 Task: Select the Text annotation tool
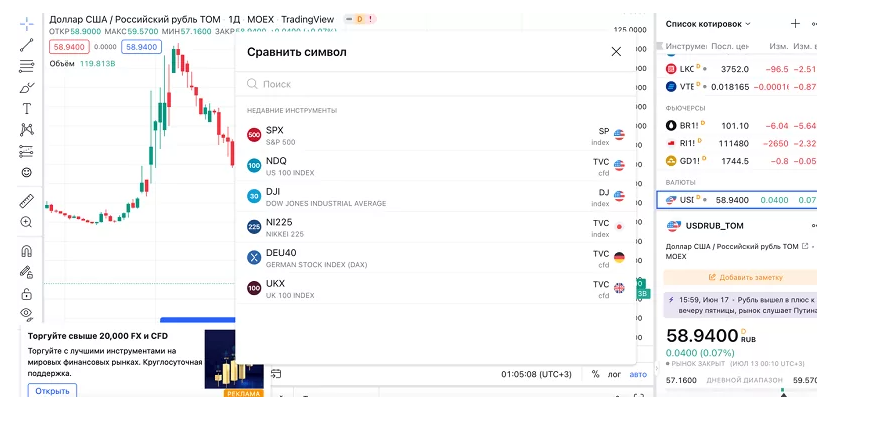tap(26, 108)
